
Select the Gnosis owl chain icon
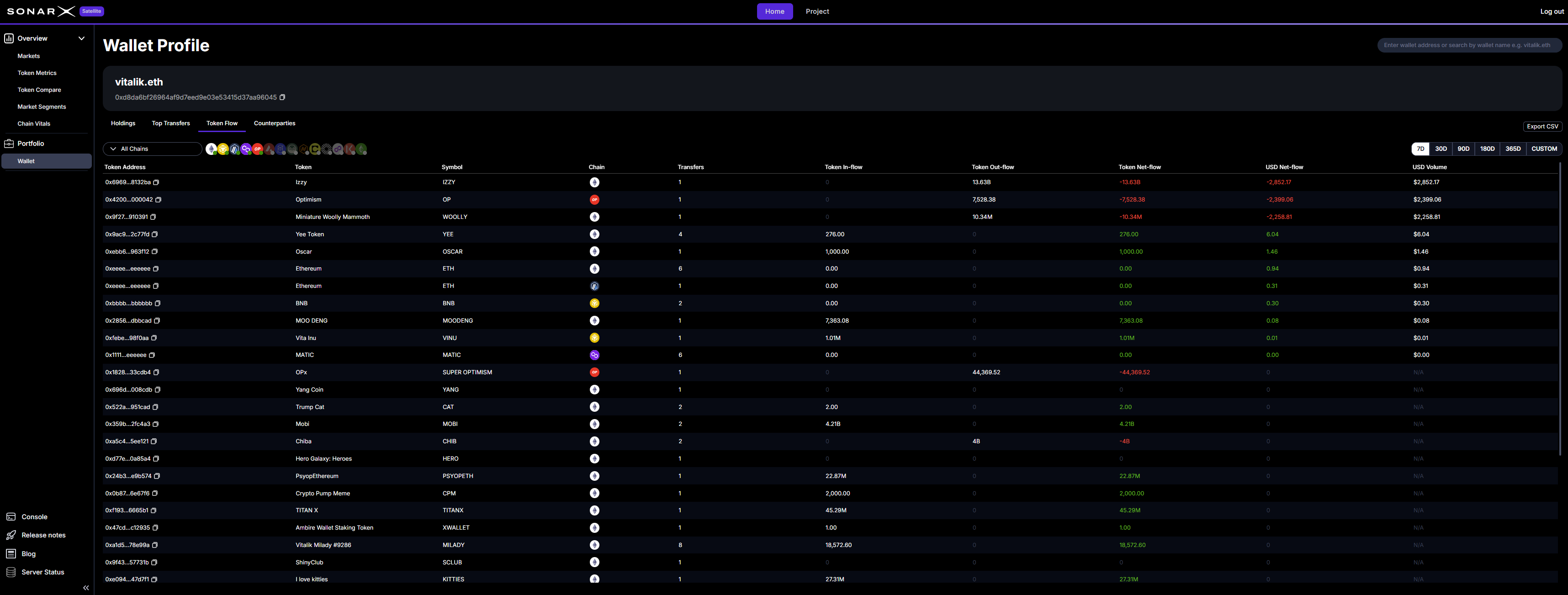[292, 149]
